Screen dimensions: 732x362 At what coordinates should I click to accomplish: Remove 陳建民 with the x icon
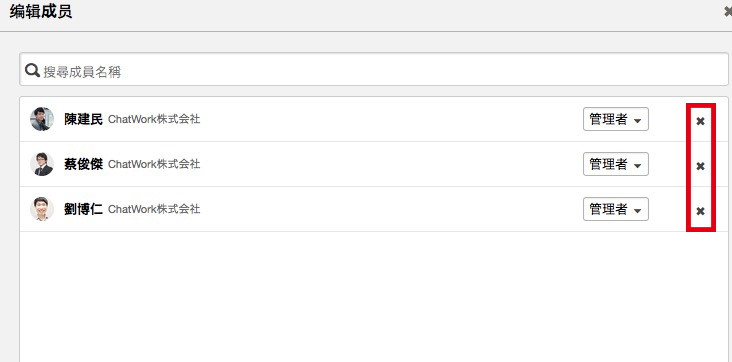pos(700,121)
